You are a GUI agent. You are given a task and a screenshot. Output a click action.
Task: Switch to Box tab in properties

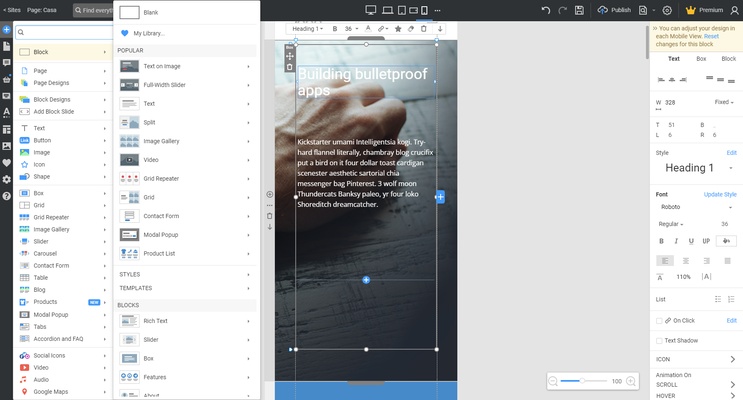tap(701, 59)
